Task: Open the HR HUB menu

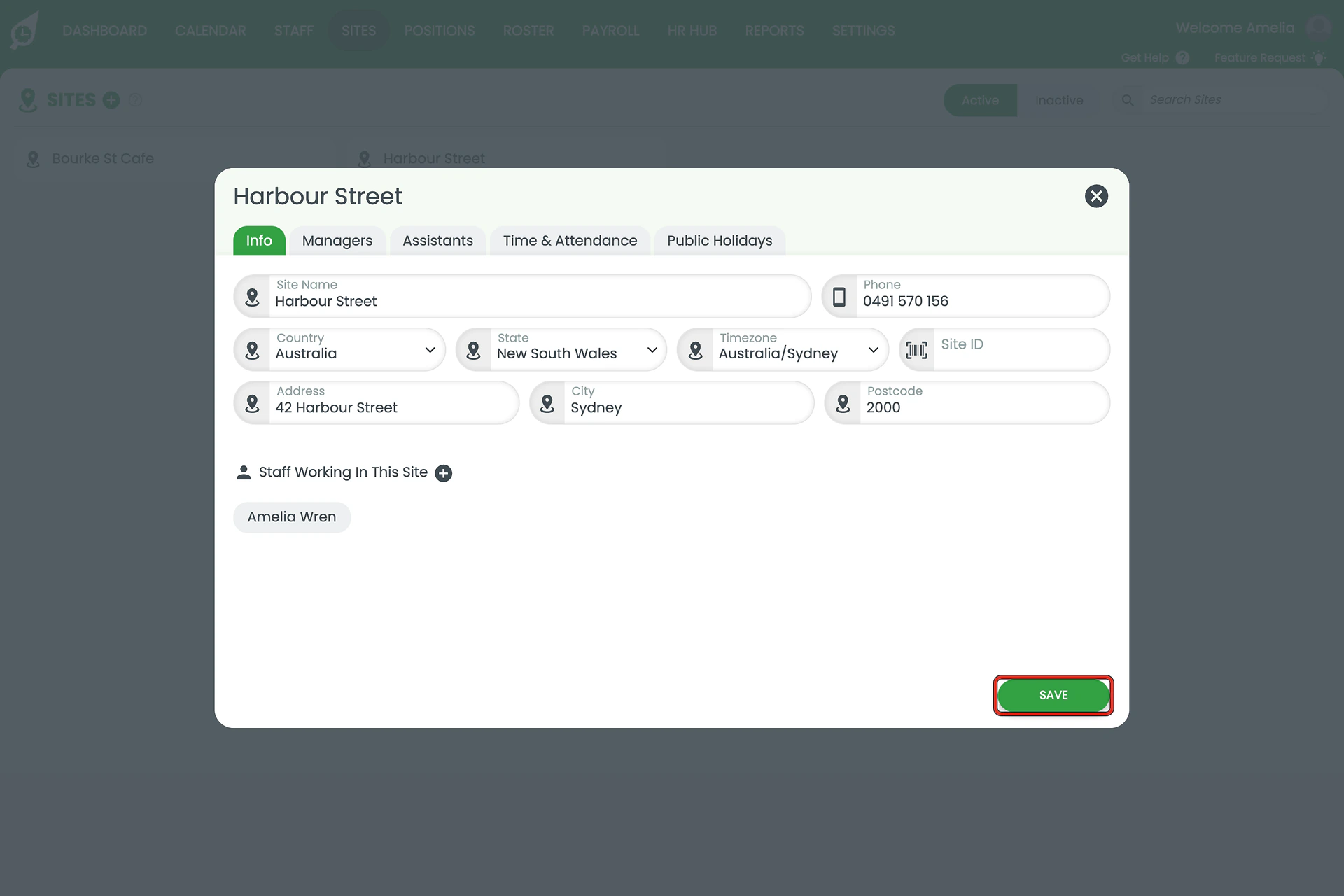Action: [x=692, y=31]
